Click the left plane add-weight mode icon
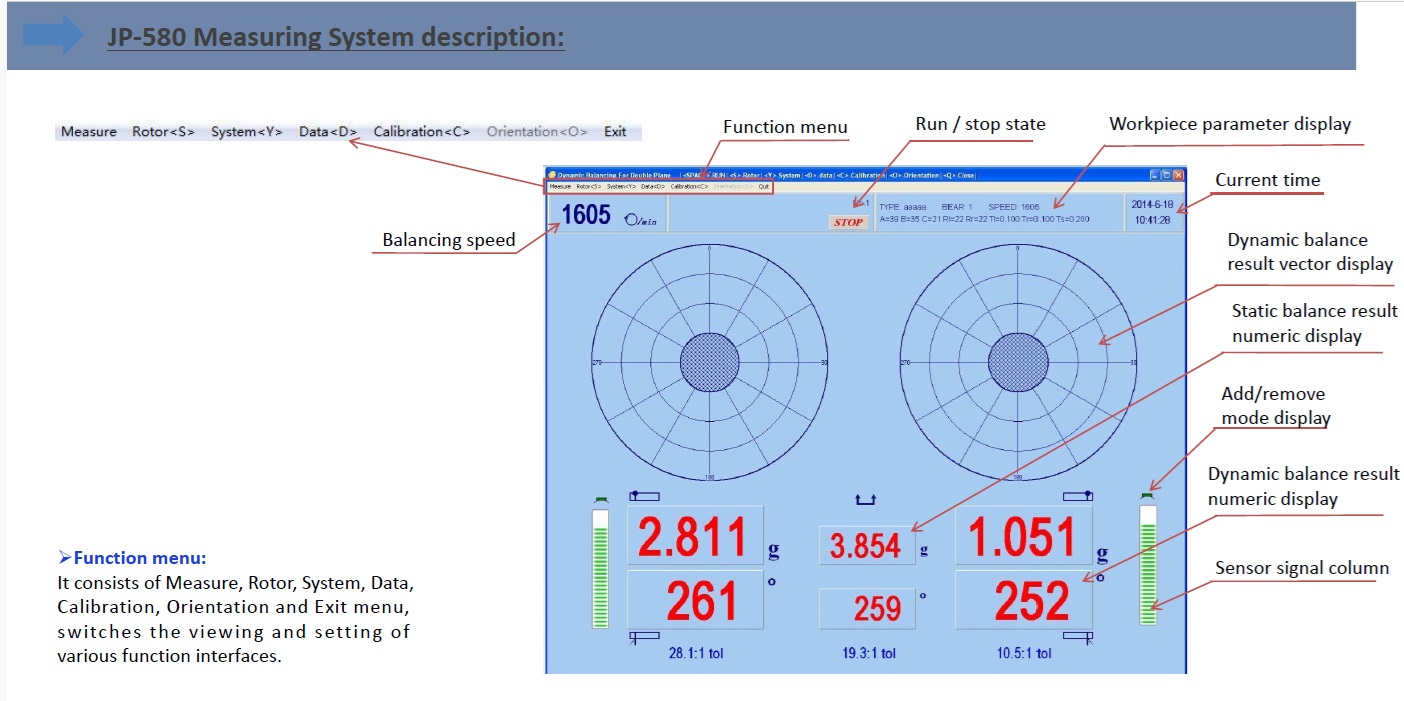This screenshot has height=701, width=1404. (x=644, y=495)
